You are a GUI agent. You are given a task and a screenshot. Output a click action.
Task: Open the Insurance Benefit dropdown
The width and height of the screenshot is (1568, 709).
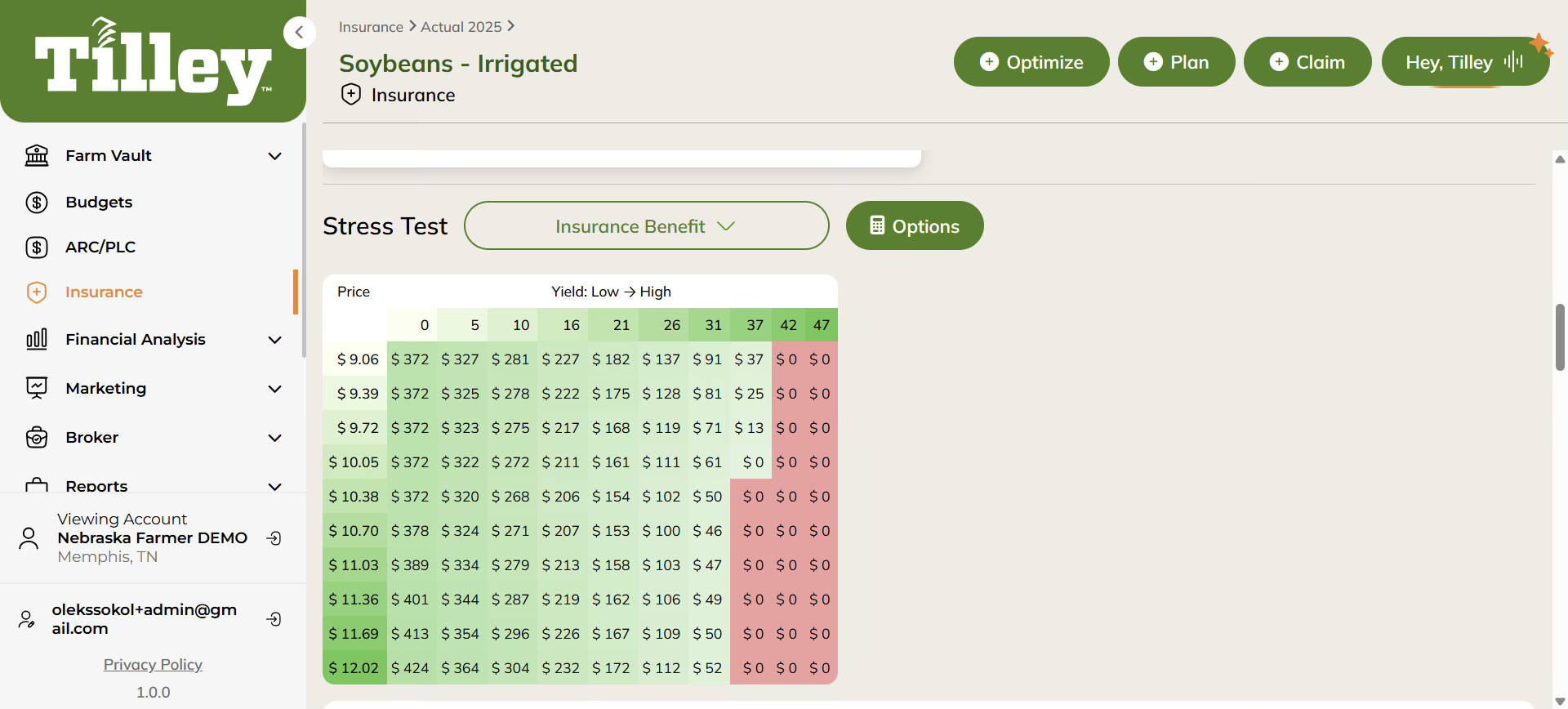(646, 225)
